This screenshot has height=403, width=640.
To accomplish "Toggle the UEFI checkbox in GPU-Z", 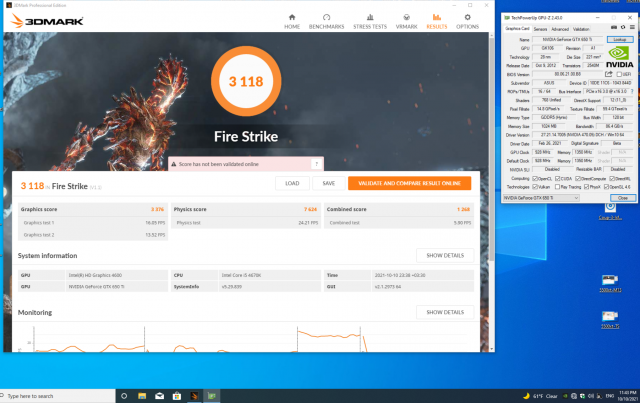I will (619, 74).
